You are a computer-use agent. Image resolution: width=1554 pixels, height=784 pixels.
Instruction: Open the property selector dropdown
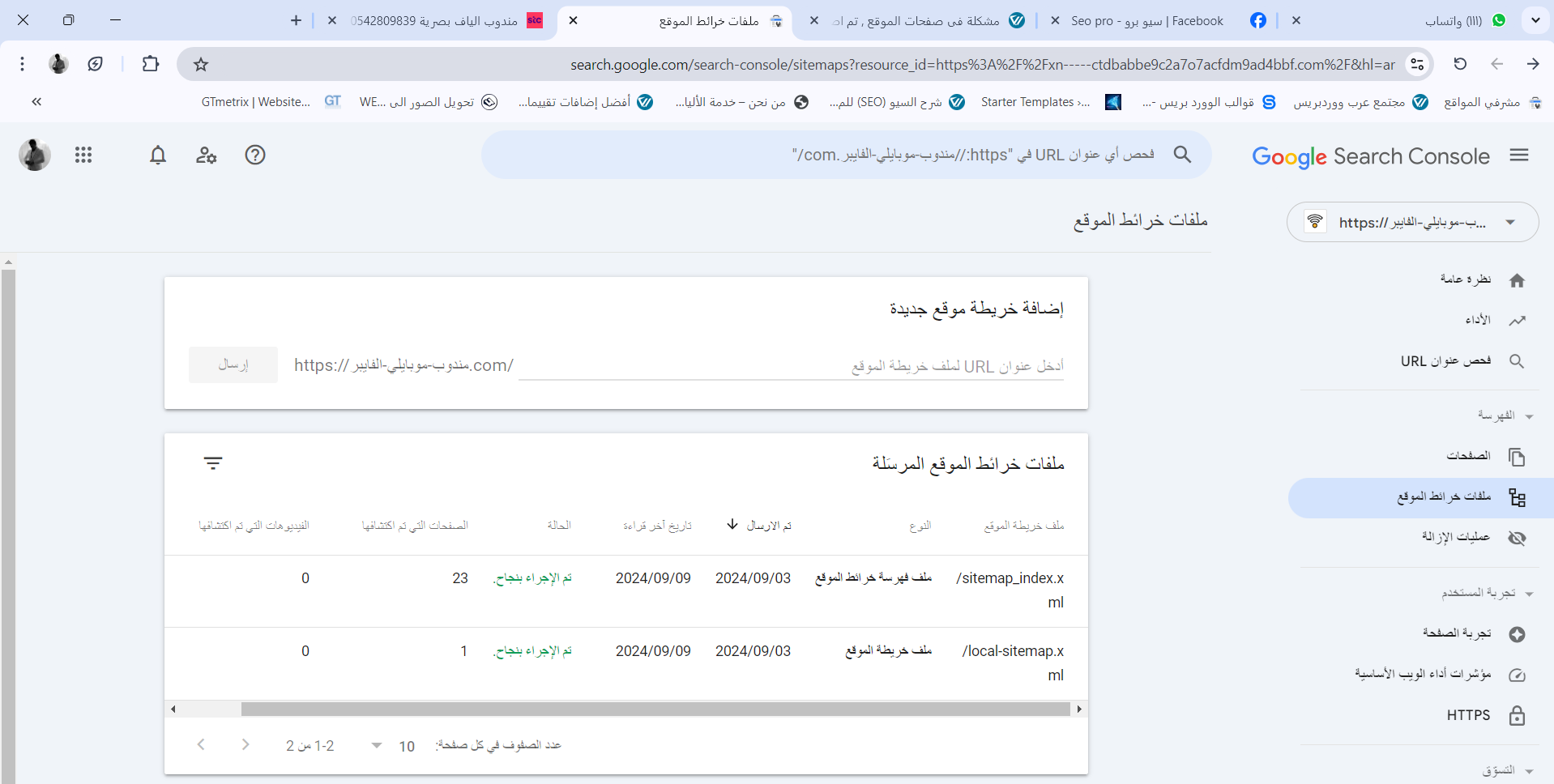pyautogui.click(x=1413, y=222)
